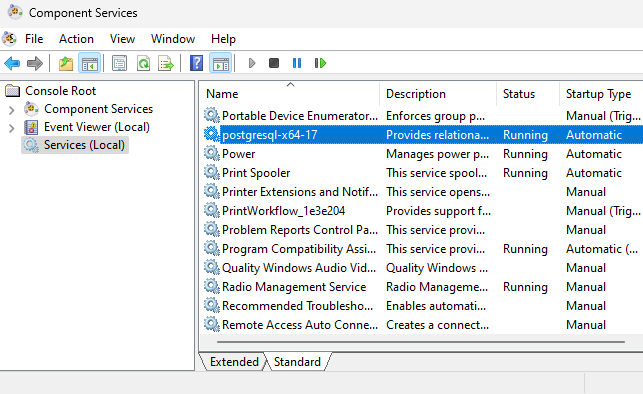Select Console Root in the tree
The height and width of the screenshot is (394, 643).
(x=60, y=91)
